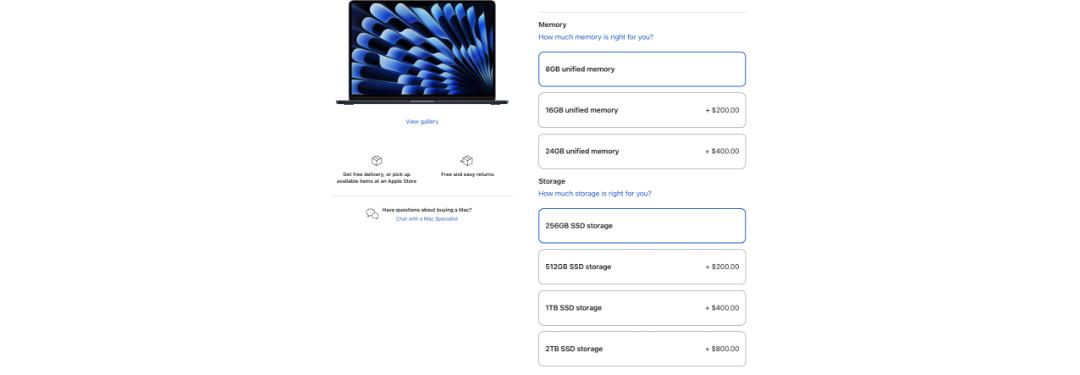The height and width of the screenshot is (375, 1080).
Task: Click the chat bubbles icon
Action: coord(372,214)
